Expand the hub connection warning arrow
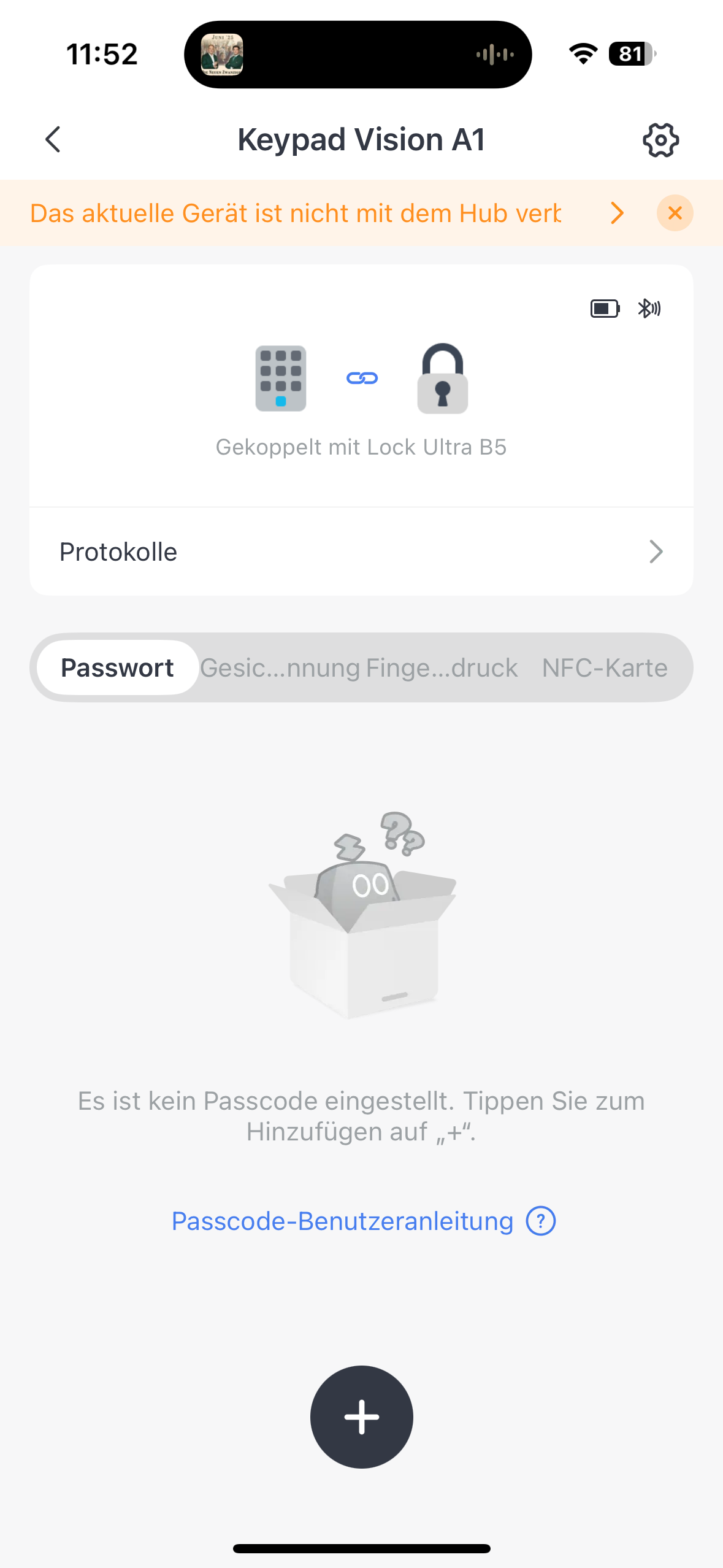The width and height of the screenshot is (723, 1568). click(617, 213)
